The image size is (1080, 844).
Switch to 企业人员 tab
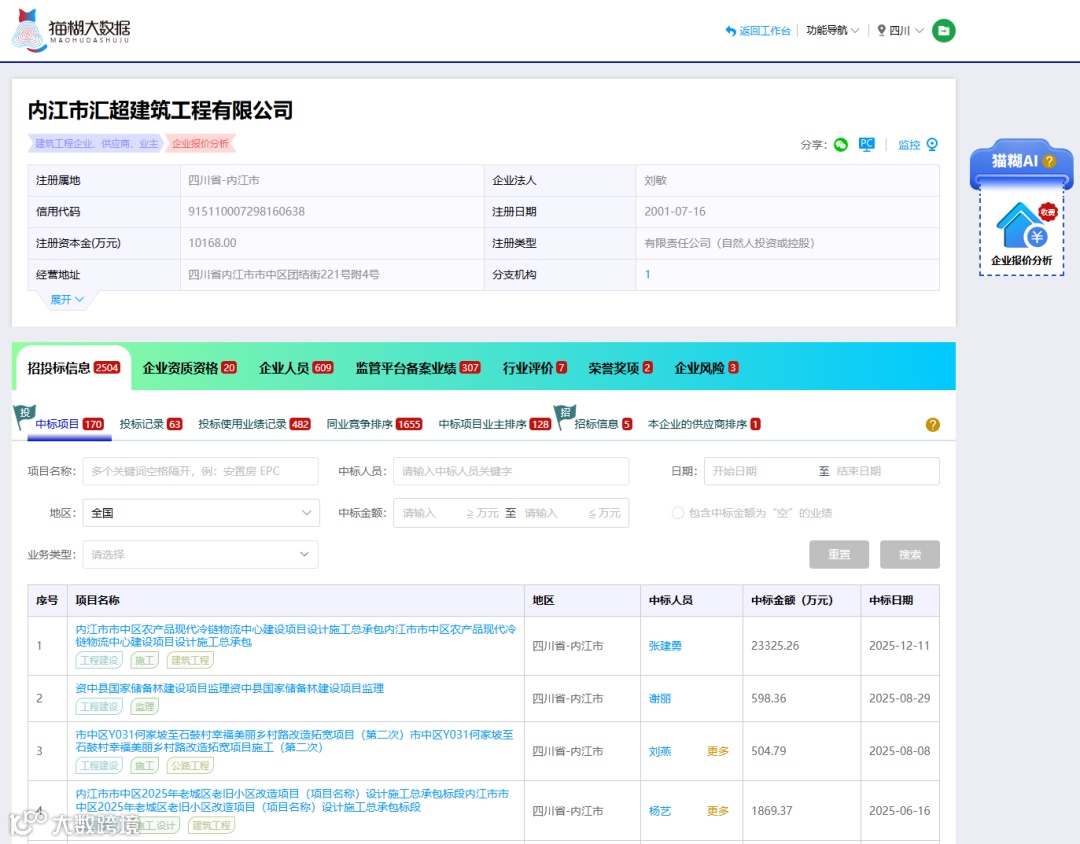[296, 368]
